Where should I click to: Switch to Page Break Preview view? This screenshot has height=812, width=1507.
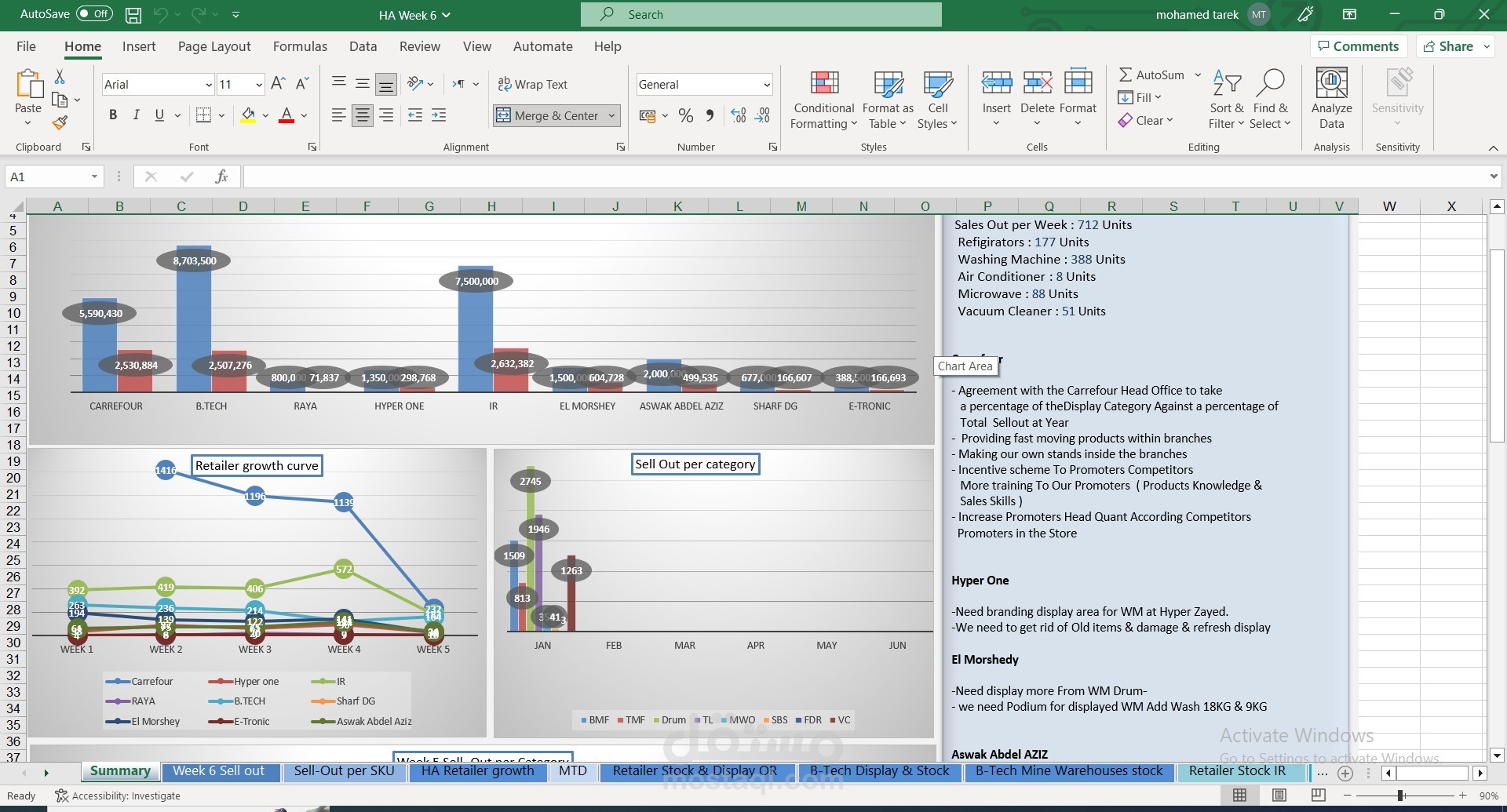pyautogui.click(x=1319, y=796)
